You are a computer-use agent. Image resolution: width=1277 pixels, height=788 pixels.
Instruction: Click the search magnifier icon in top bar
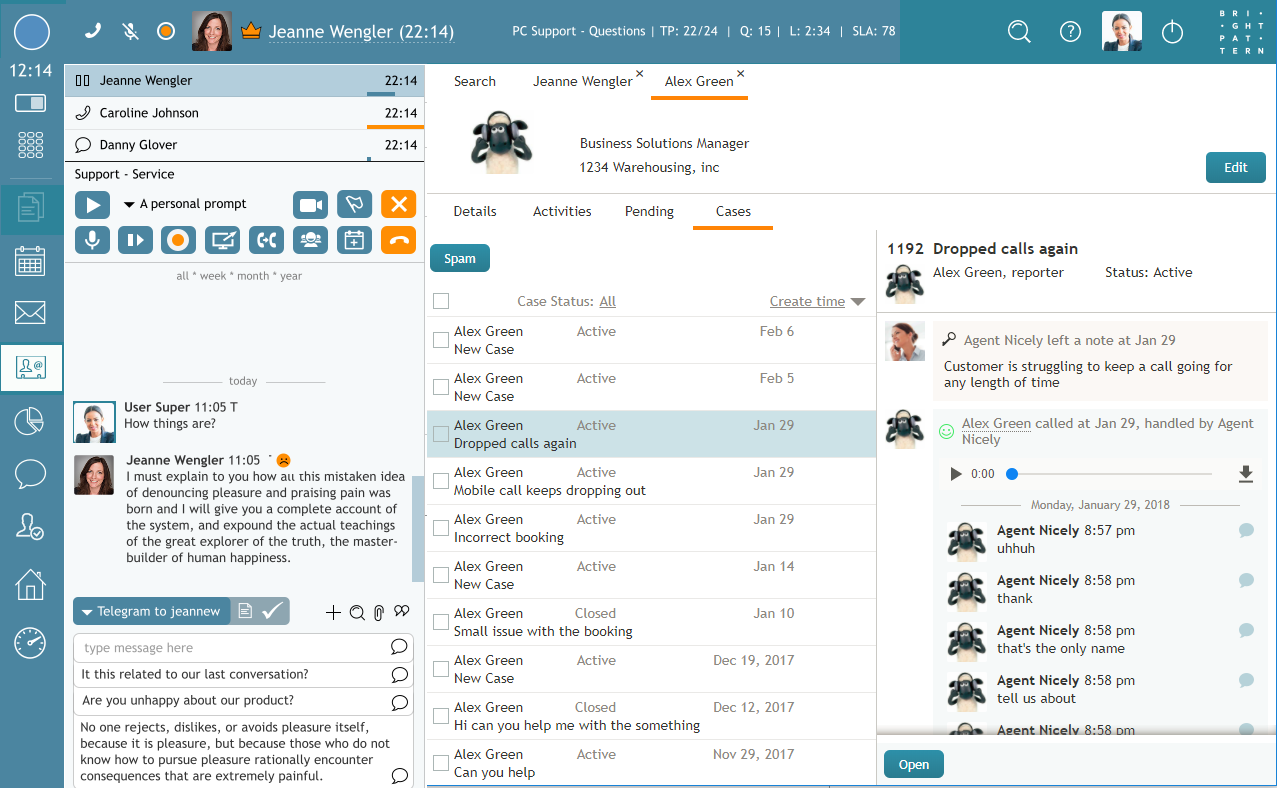1019,32
